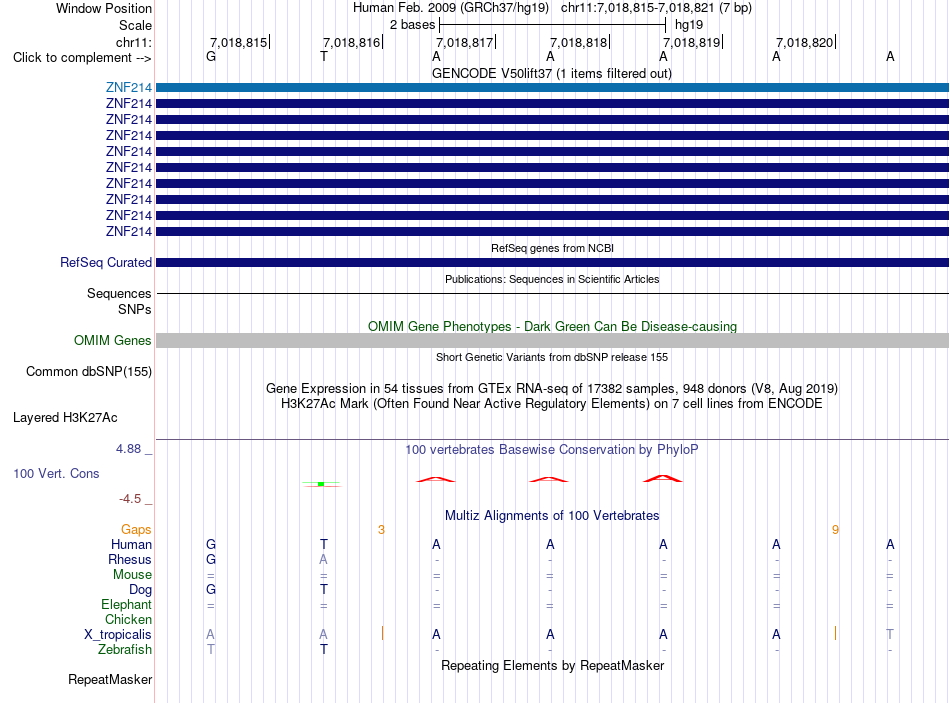The height and width of the screenshot is (703, 950).
Task: Open the 100 Vert. Cons track label
Action: tap(56, 473)
